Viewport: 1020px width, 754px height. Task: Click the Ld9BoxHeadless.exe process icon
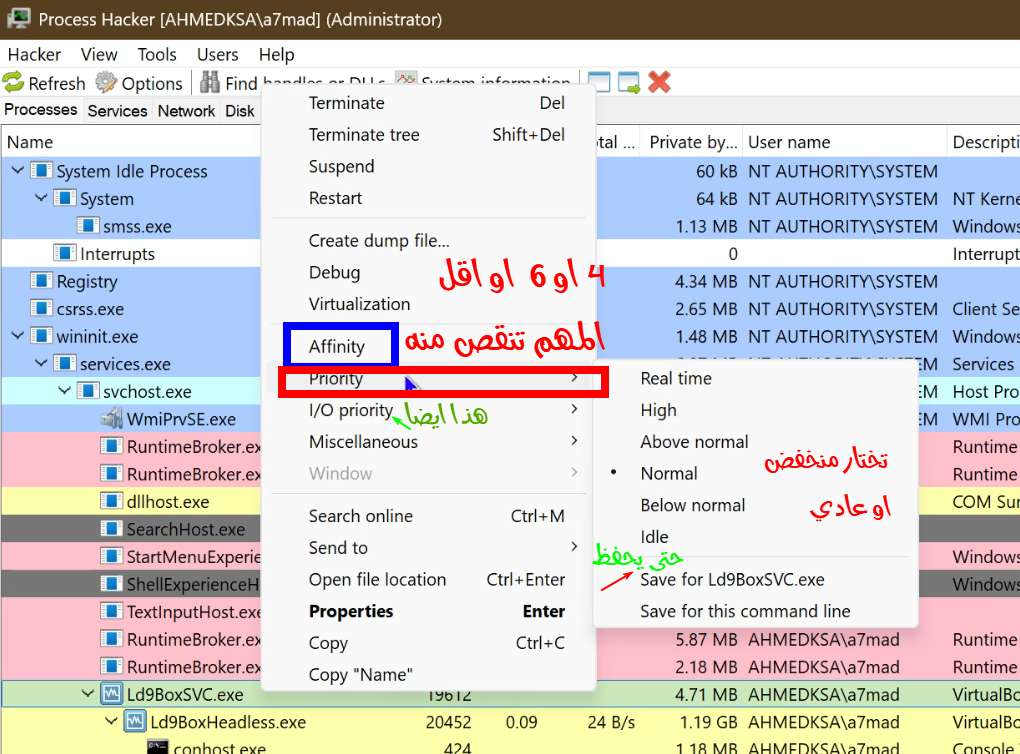(135, 721)
